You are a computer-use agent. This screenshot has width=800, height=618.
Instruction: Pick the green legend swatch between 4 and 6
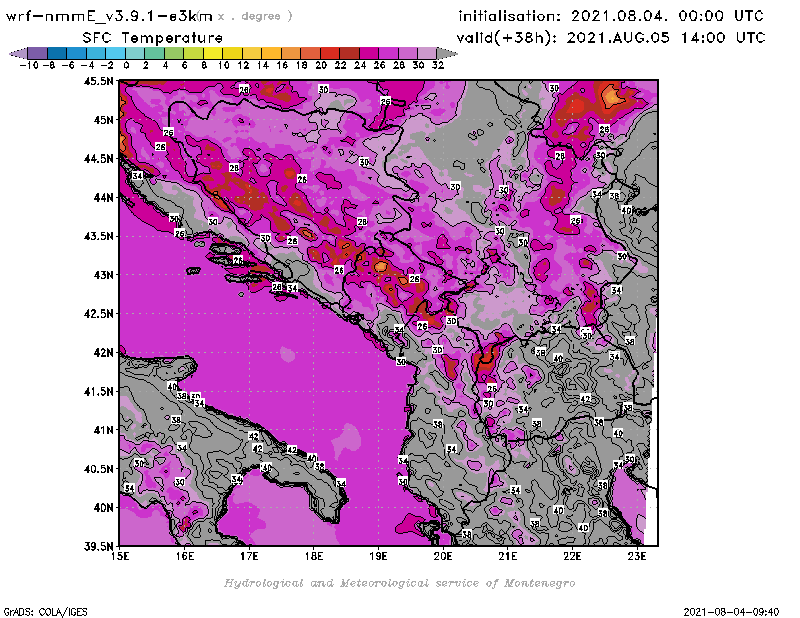tap(174, 53)
